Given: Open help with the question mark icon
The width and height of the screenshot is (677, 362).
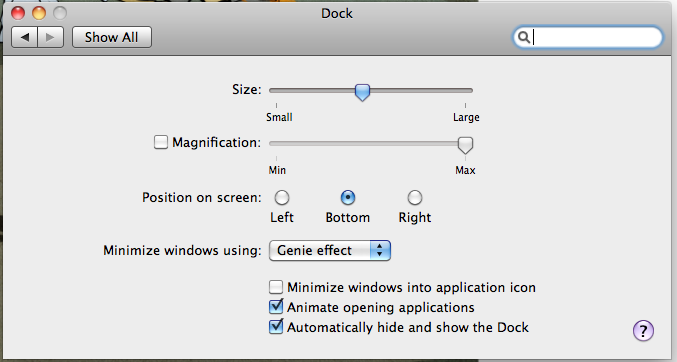Looking at the screenshot, I should (643, 331).
